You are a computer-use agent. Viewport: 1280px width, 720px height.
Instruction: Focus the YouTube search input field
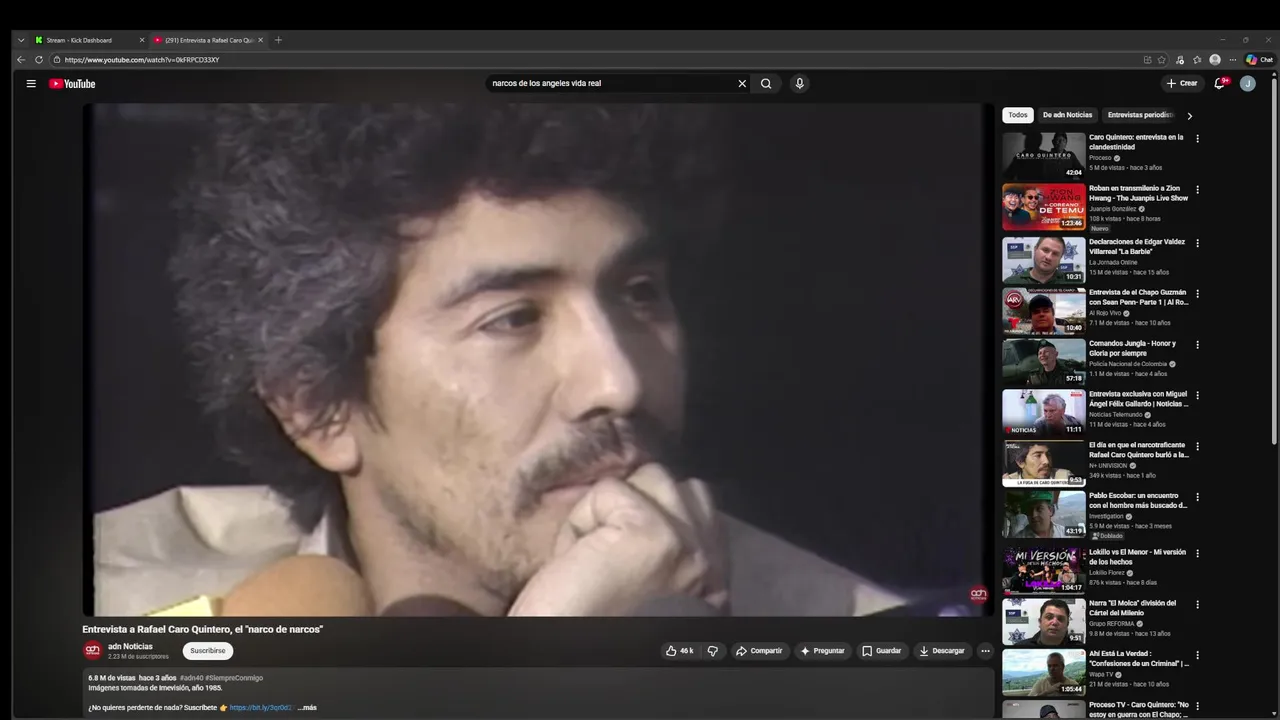[x=610, y=84]
